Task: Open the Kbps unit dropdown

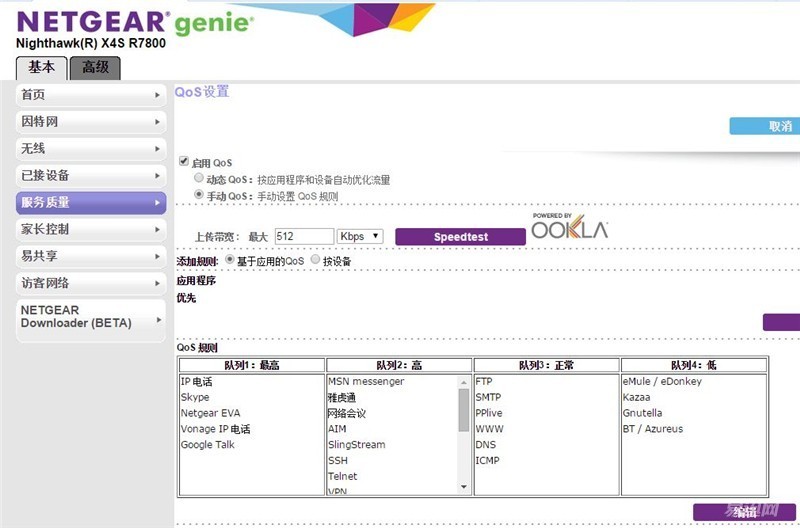Action: [360, 236]
